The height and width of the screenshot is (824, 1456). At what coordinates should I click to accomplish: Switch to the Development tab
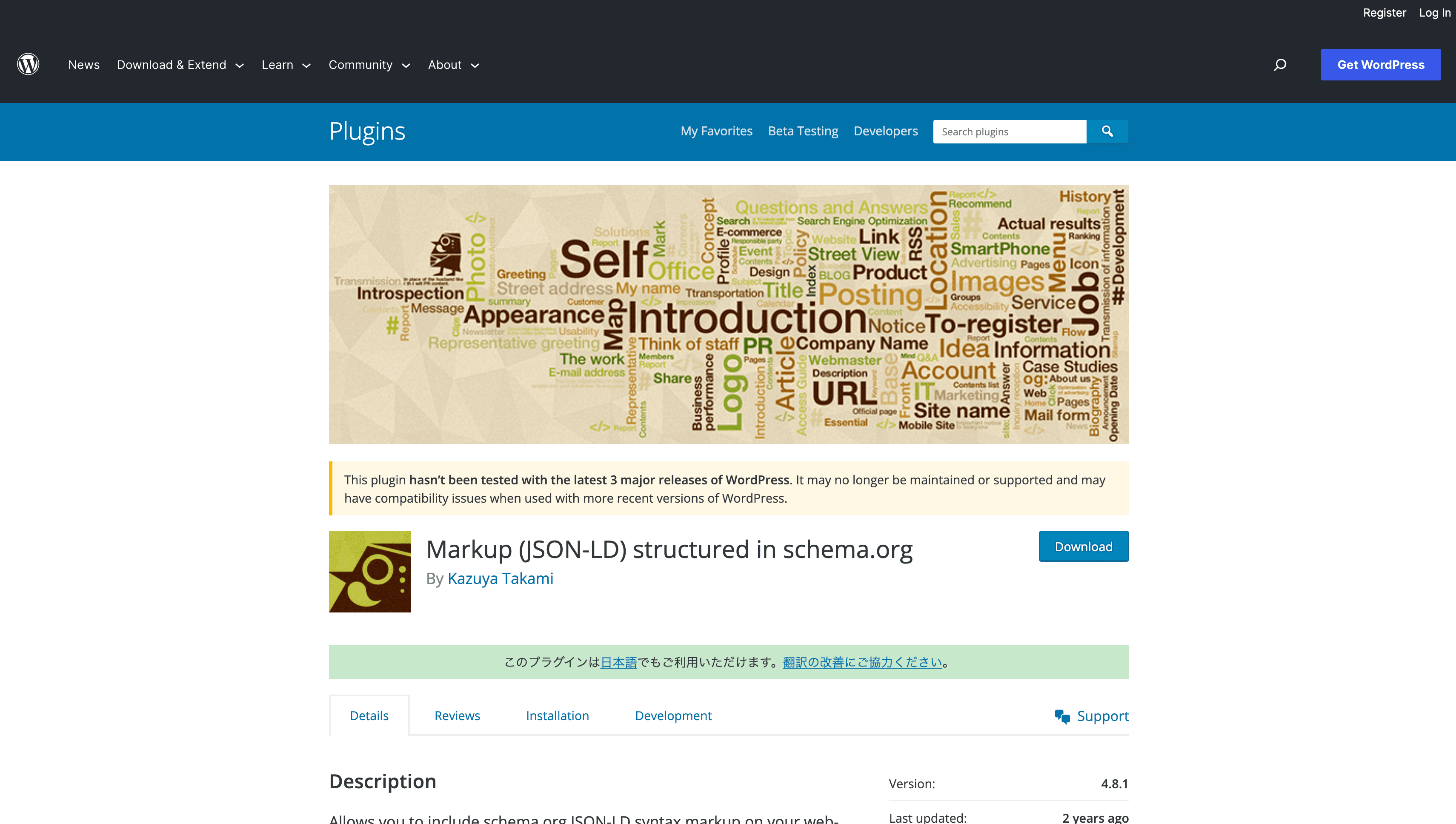[673, 715]
